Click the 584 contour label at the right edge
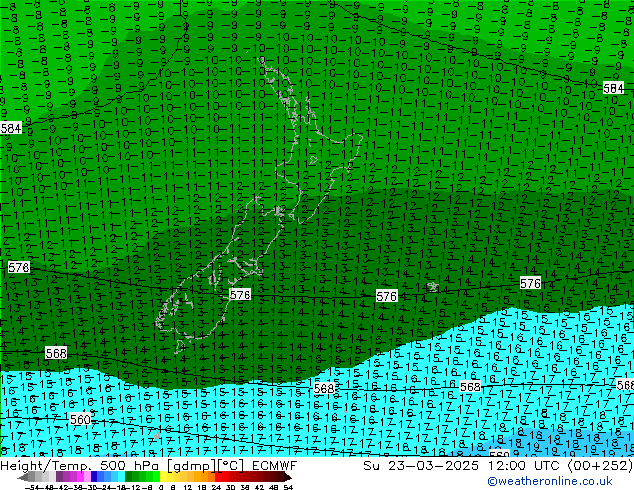The width and height of the screenshot is (634, 490). point(613,88)
